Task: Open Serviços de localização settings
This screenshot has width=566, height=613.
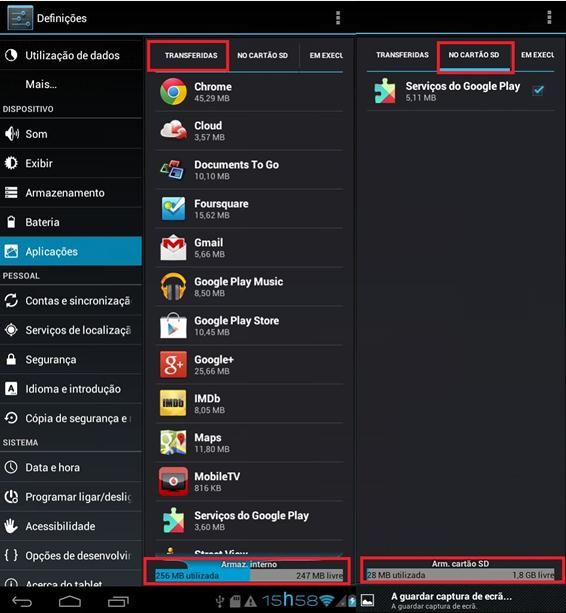Action: coord(71,330)
